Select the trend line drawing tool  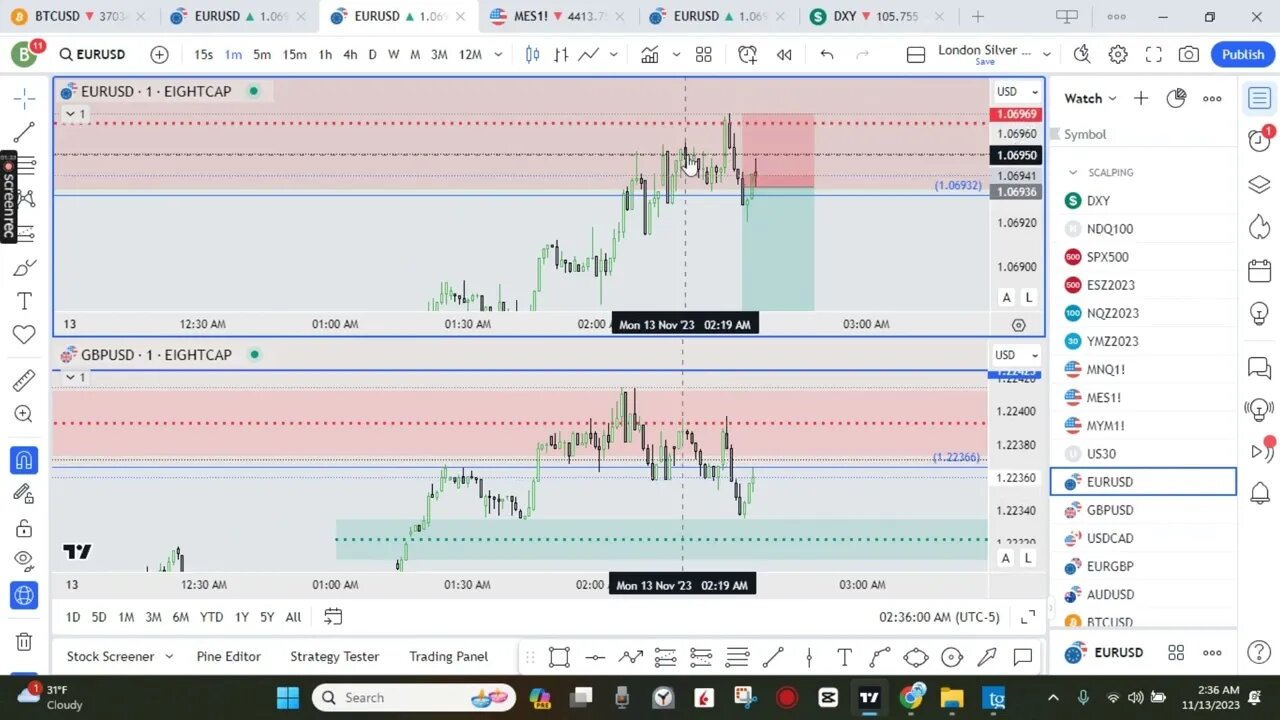pyautogui.click(x=24, y=131)
